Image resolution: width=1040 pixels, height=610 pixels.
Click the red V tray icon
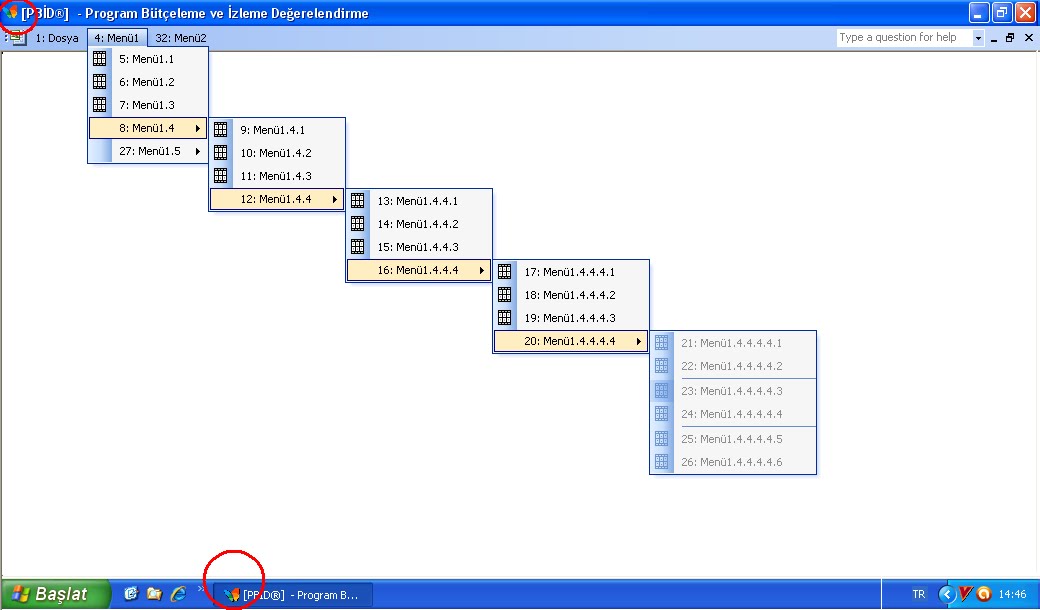pos(966,594)
